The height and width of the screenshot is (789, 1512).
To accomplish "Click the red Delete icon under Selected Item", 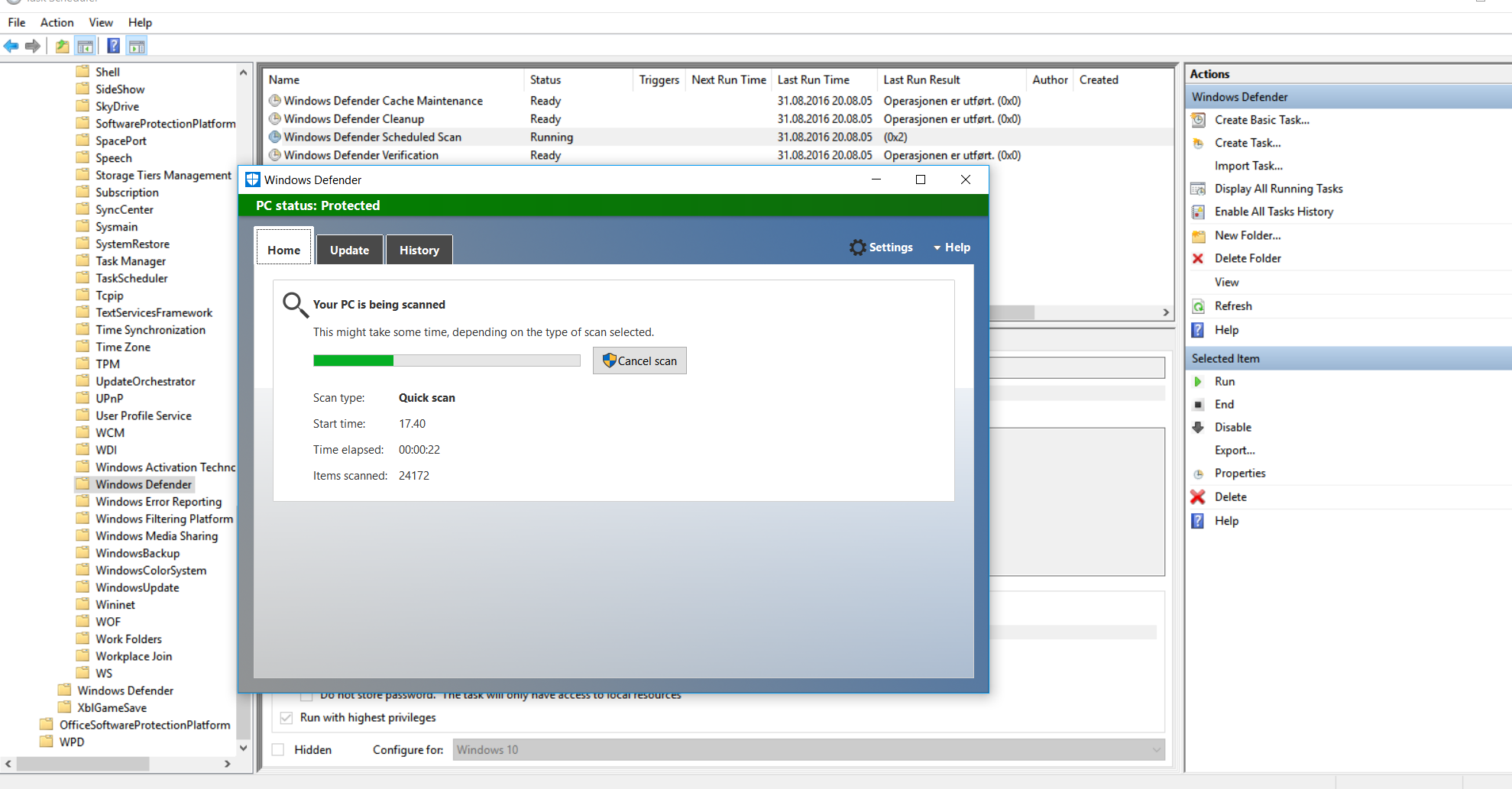I will [x=1198, y=496].
